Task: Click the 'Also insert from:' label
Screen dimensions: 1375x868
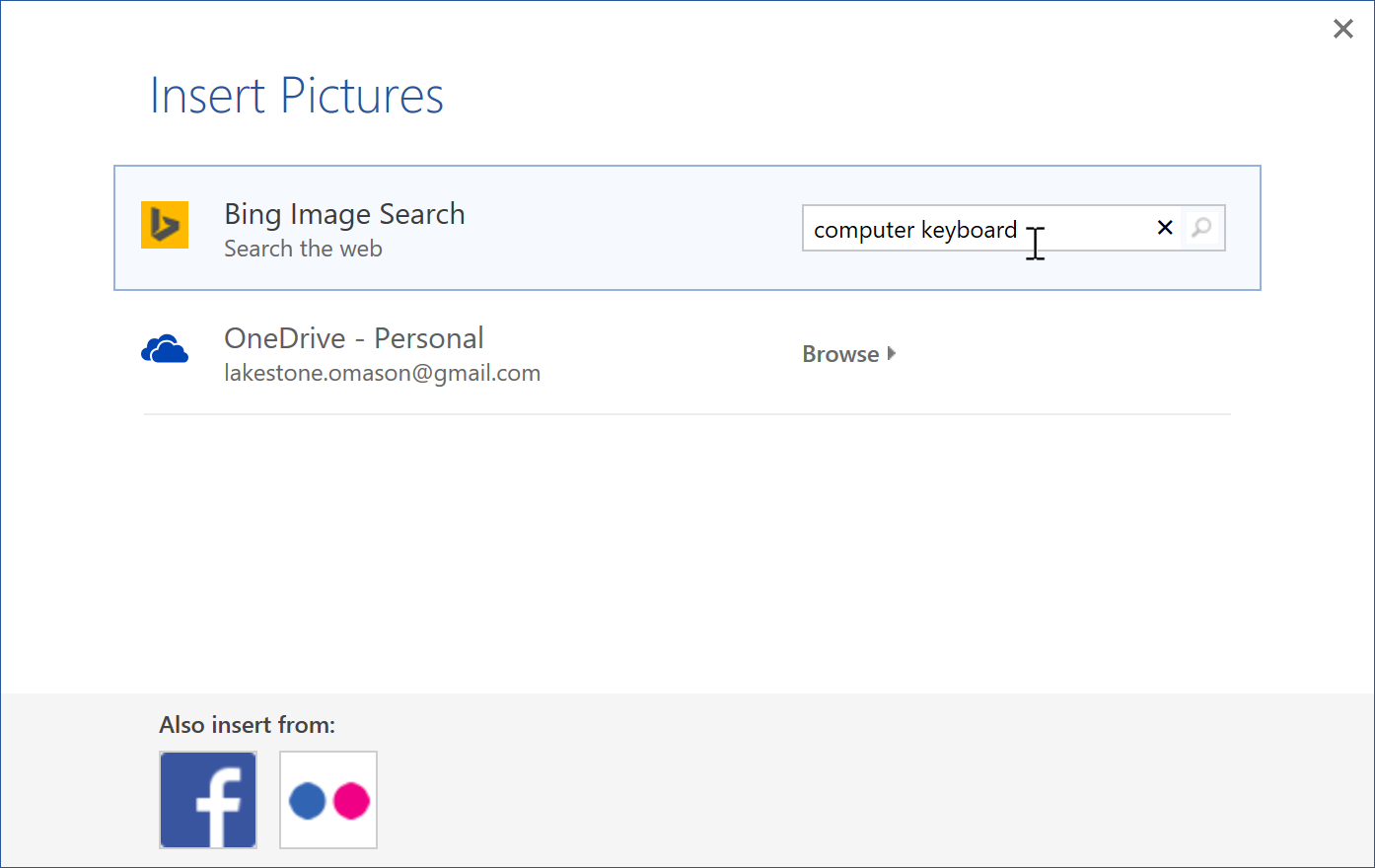Action: [x=247, y=725]
